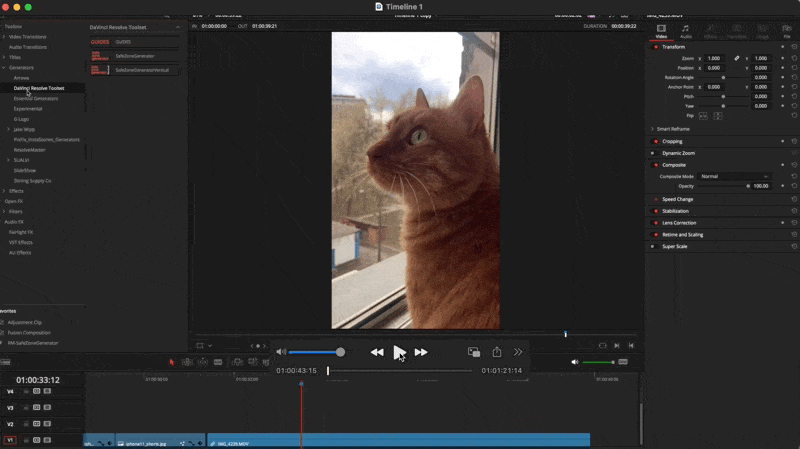800x449 pixels.
Task: Fast forward the video player
Action: pyautogui.click(x=421, y=352)
